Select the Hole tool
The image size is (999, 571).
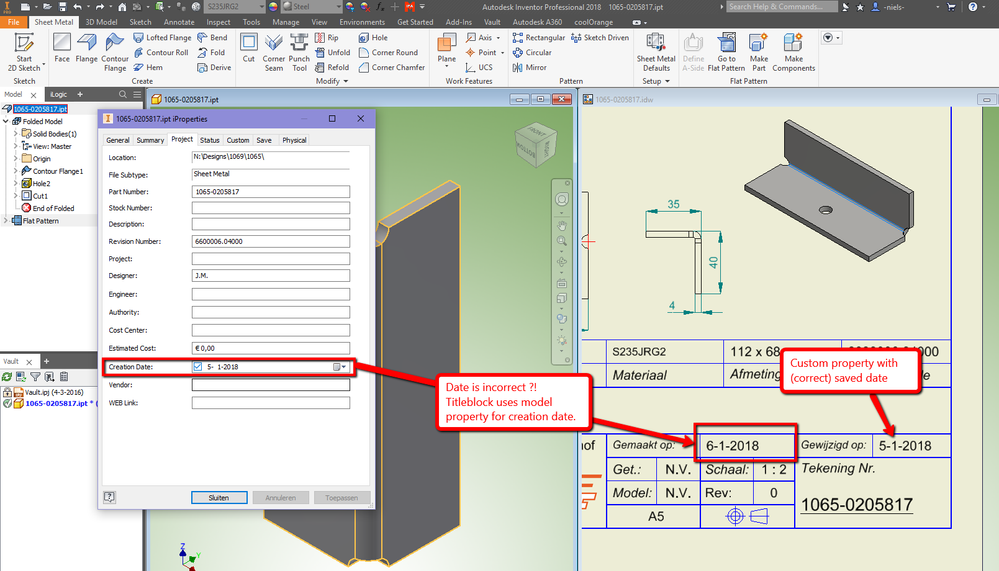[373, 38]
